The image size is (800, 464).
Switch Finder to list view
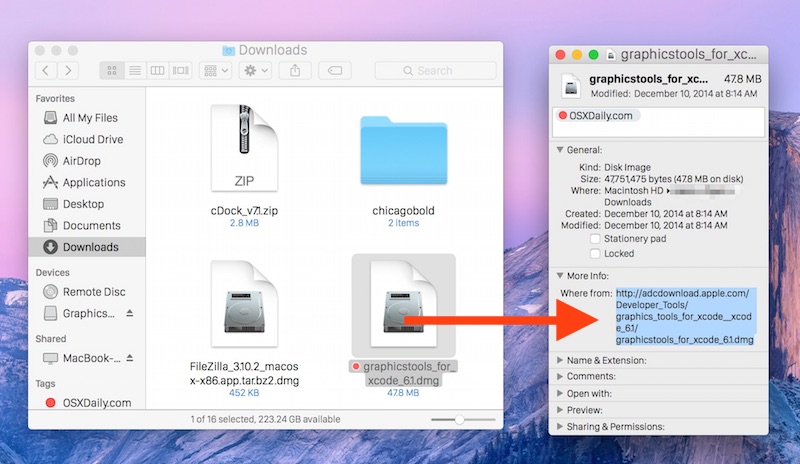(x=135, y=70)
